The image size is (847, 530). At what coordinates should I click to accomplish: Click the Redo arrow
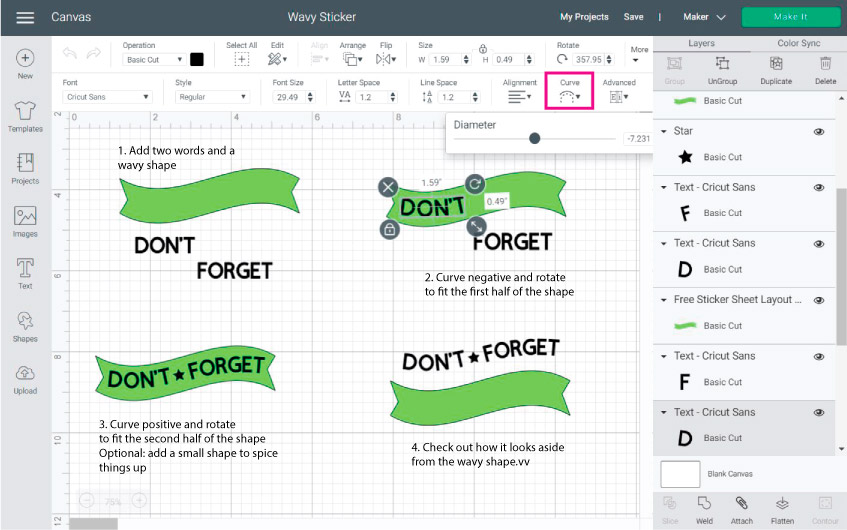click(93, 53)
